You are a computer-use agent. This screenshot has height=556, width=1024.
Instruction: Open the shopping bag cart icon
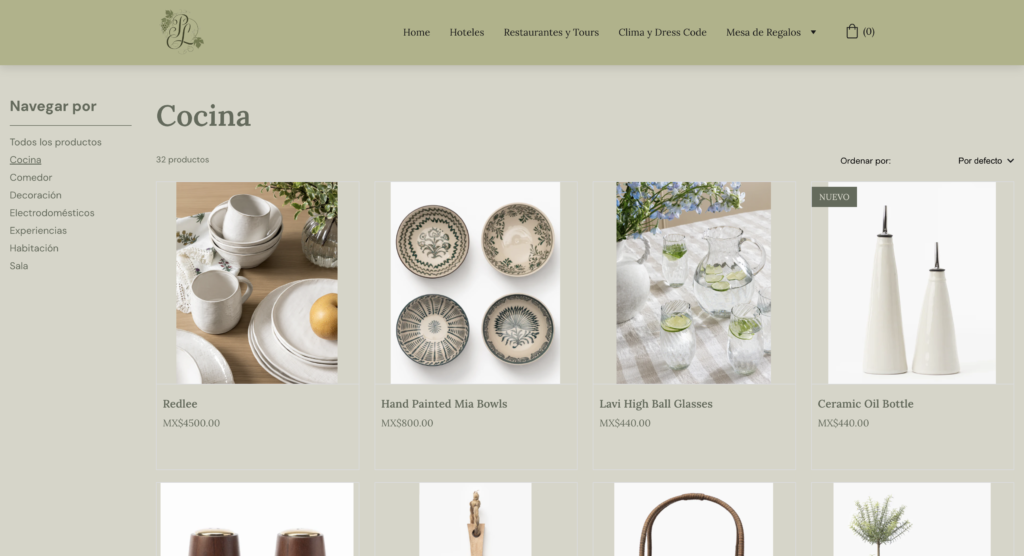click(x=852, y=31)
